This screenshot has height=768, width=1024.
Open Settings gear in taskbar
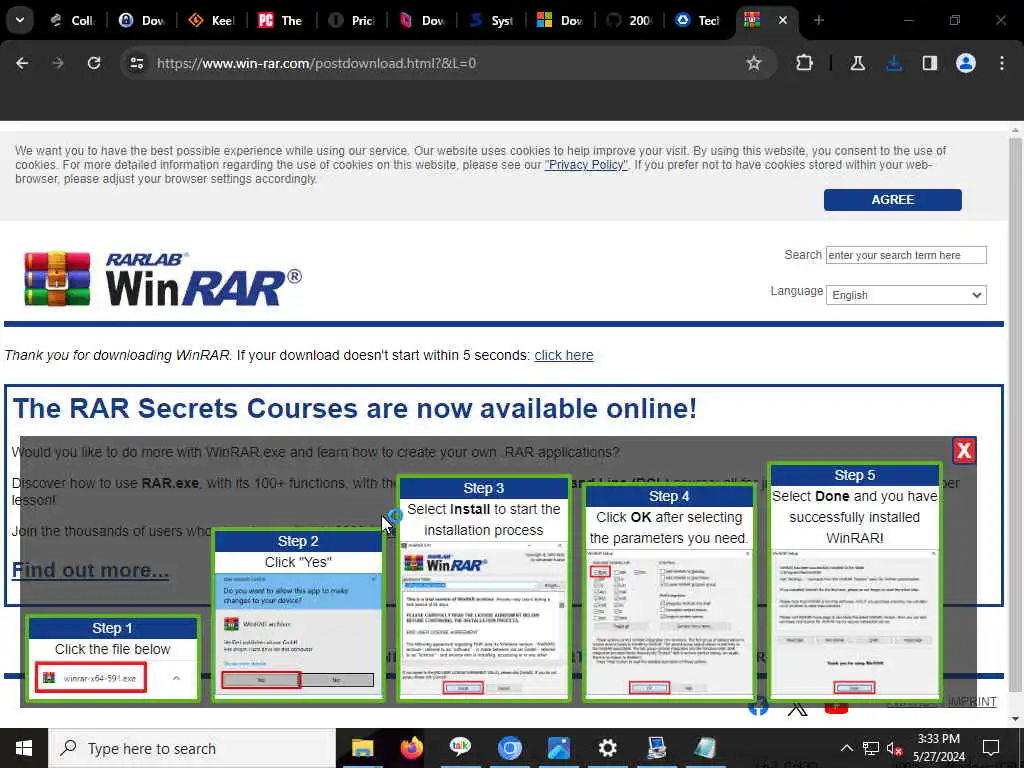click(607, 748)
